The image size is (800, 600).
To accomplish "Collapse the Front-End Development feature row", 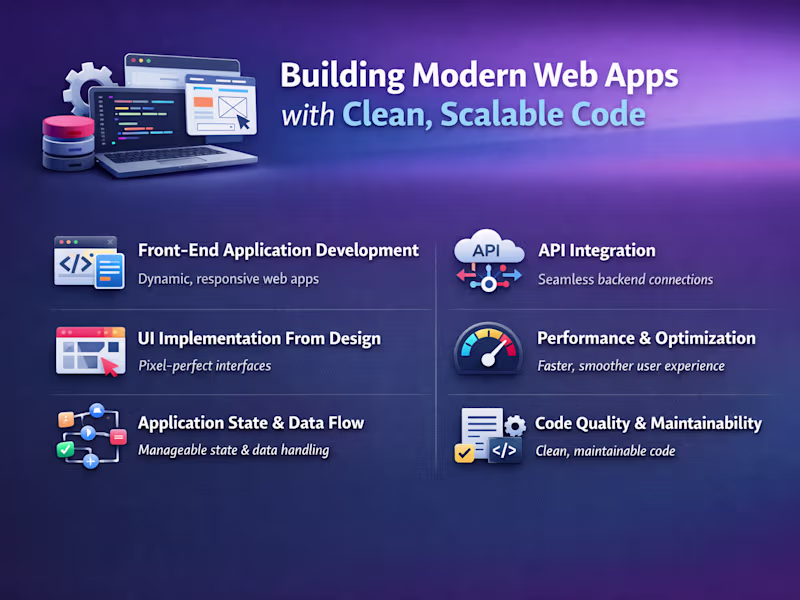I will 240,260.
